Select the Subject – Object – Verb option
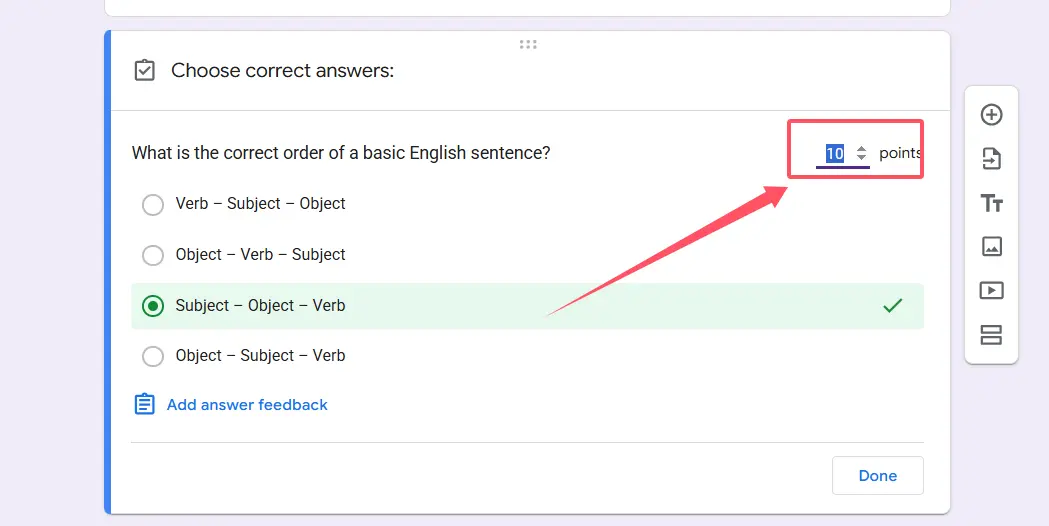 click(x=153, y=306)
